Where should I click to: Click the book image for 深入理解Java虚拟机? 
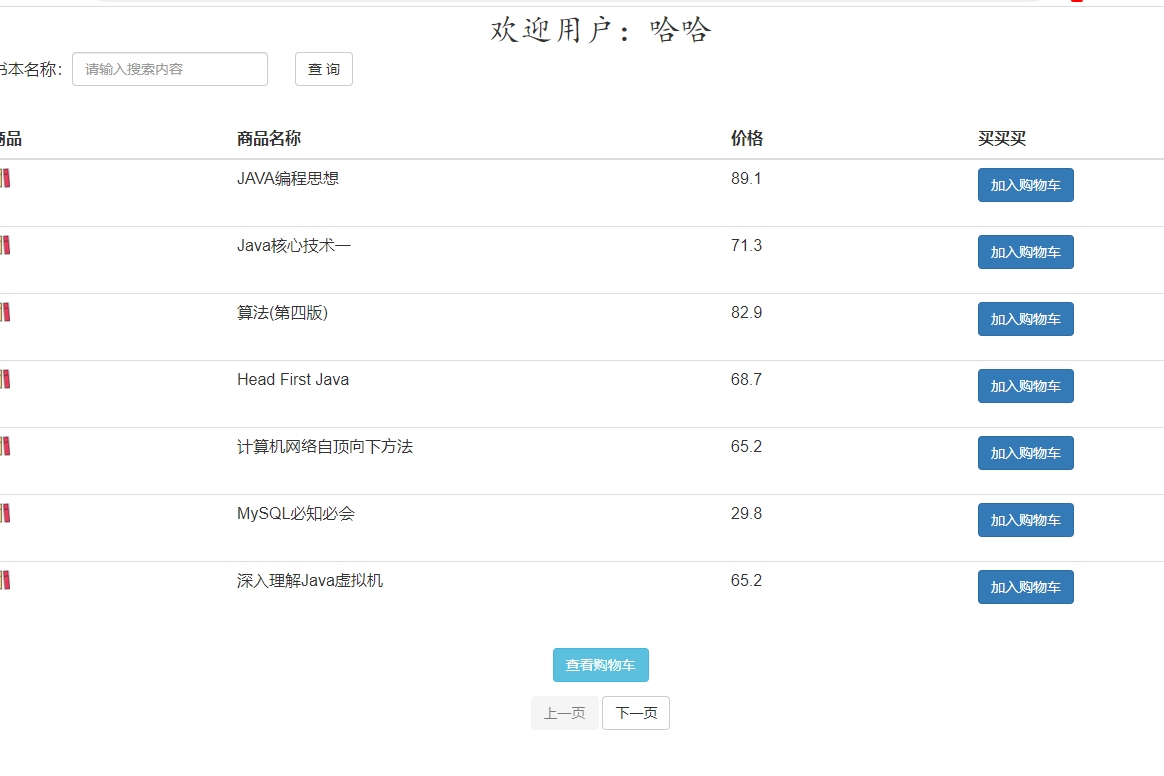[x=4, y=580]
